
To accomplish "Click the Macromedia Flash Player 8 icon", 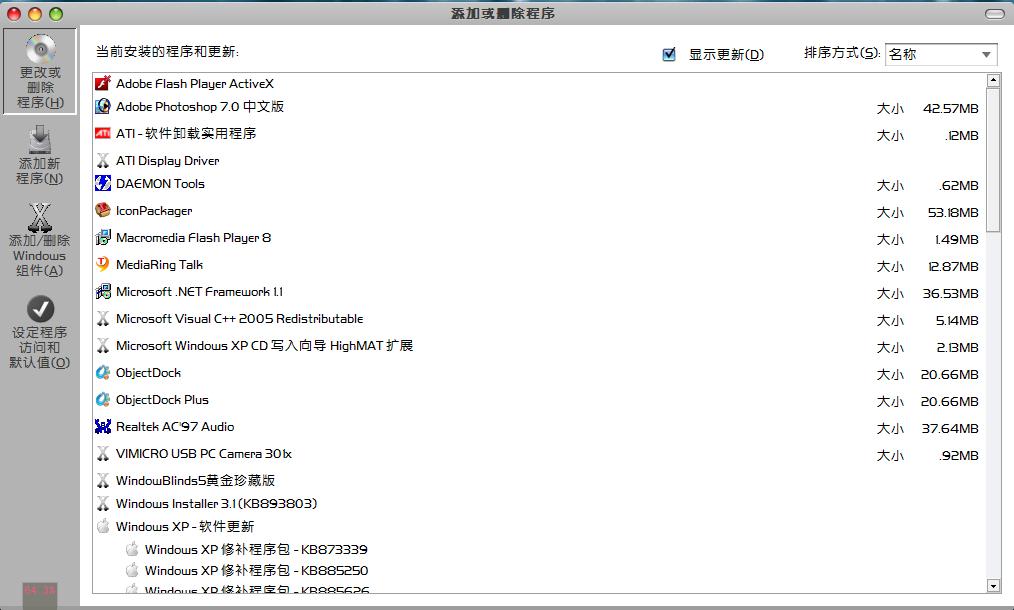I will click(103, 238).
